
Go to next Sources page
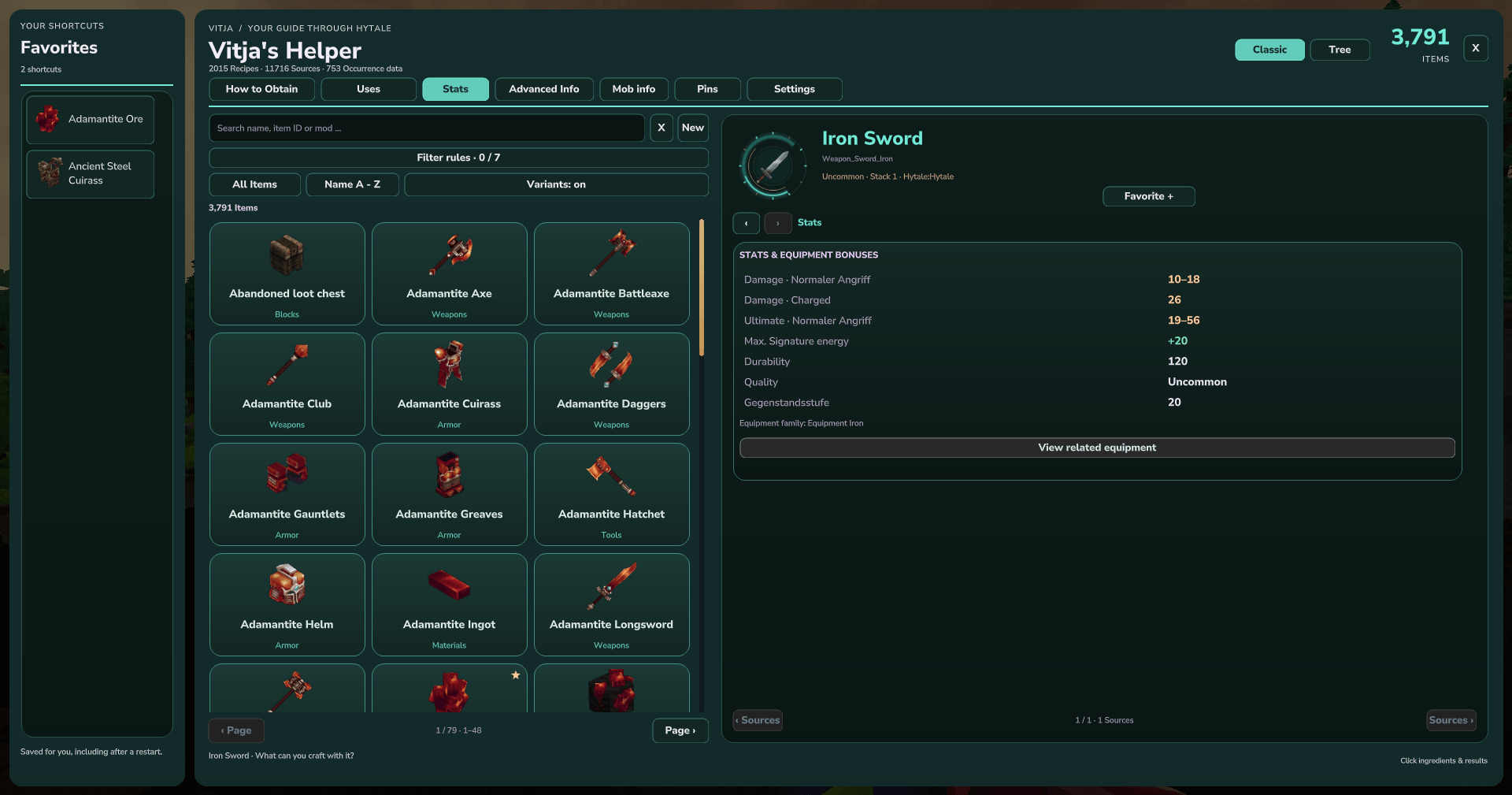[x=1451, y=720]
